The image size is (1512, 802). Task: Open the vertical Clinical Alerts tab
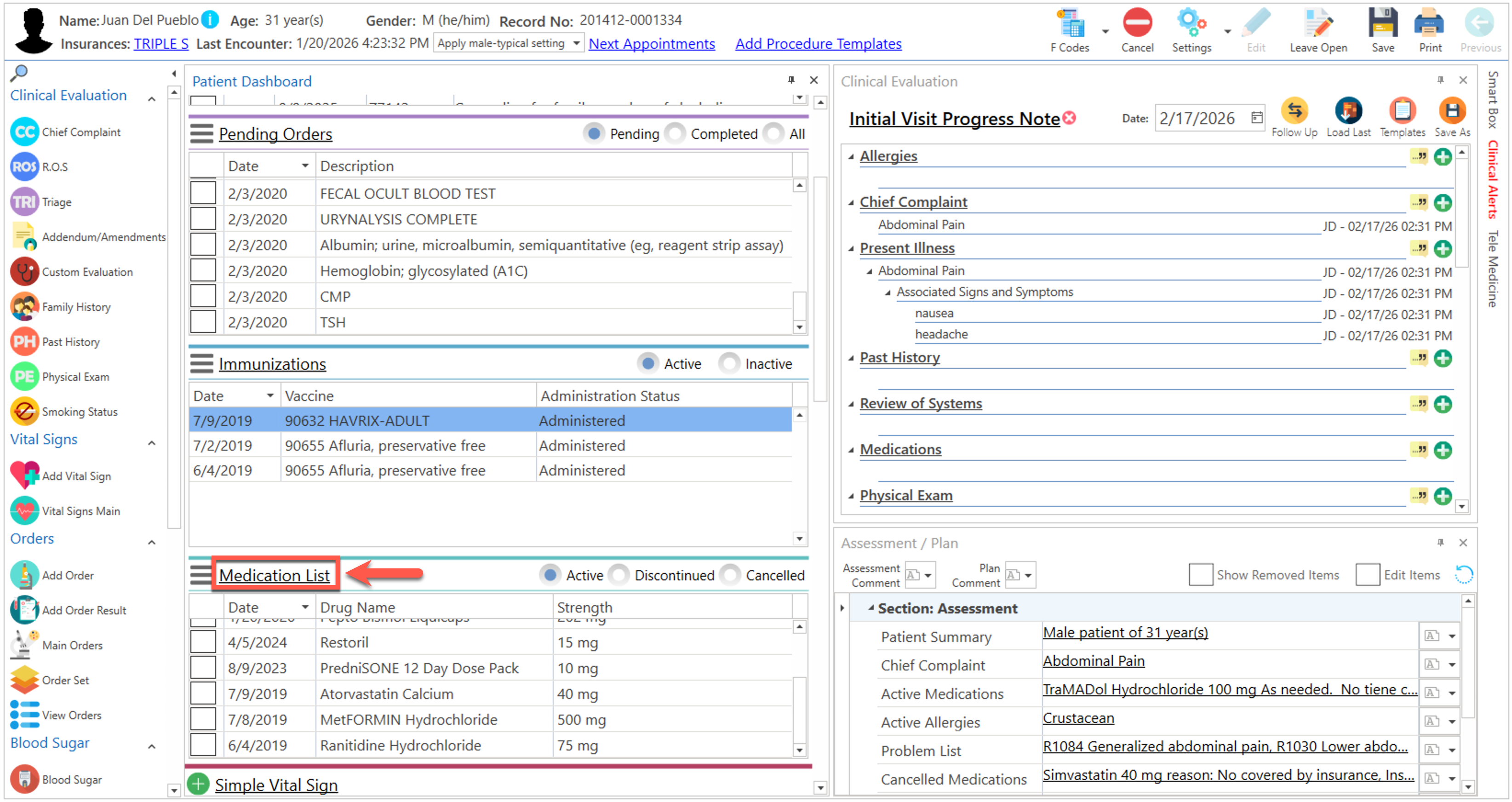click(x=1492, y=180)
